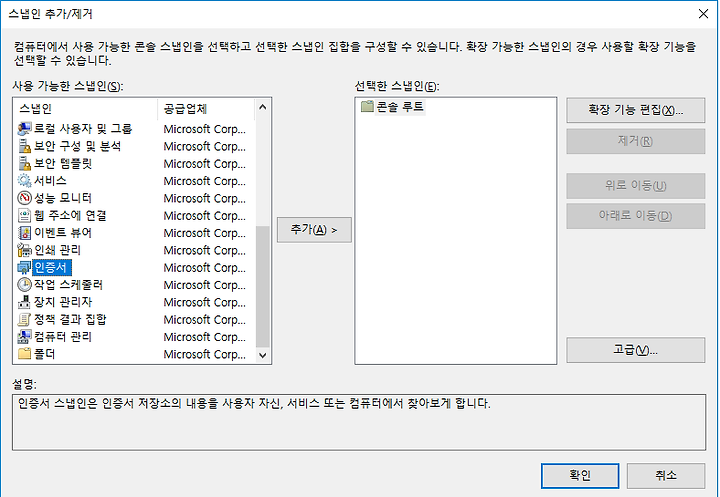
Task: Cancel the dialog with 취소
Action: (666, 475)
